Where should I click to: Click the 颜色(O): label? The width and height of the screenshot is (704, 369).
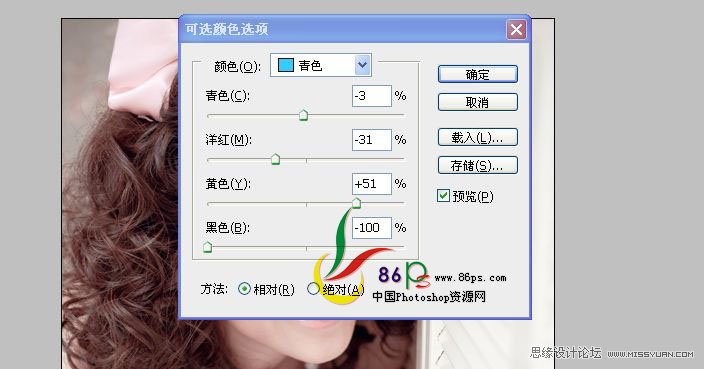click(238, 66)
